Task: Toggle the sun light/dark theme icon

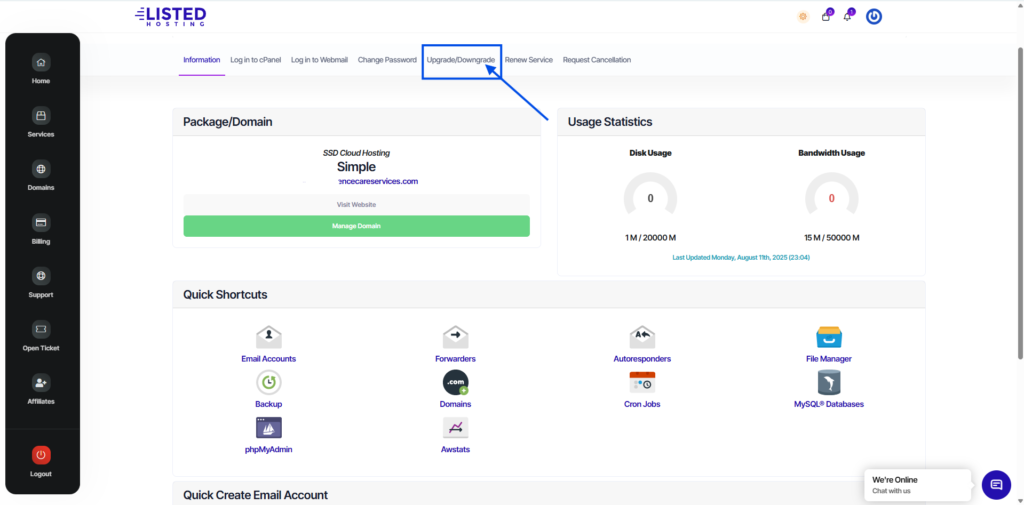Action: [x=803, y=16]
